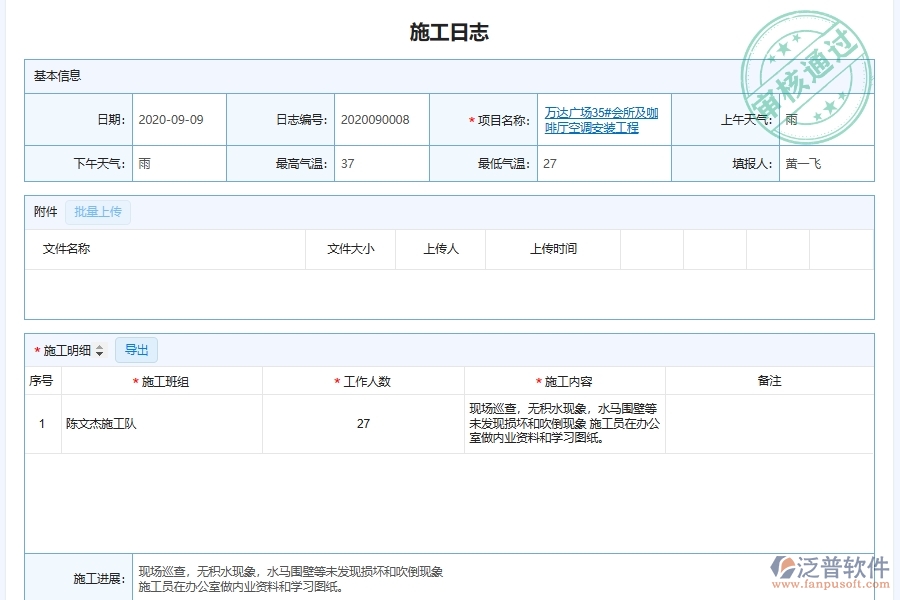
Task: Open the 万达广场35#会所及咖啡厅空调安装工程 project link
Action: (x=601, y=119)
